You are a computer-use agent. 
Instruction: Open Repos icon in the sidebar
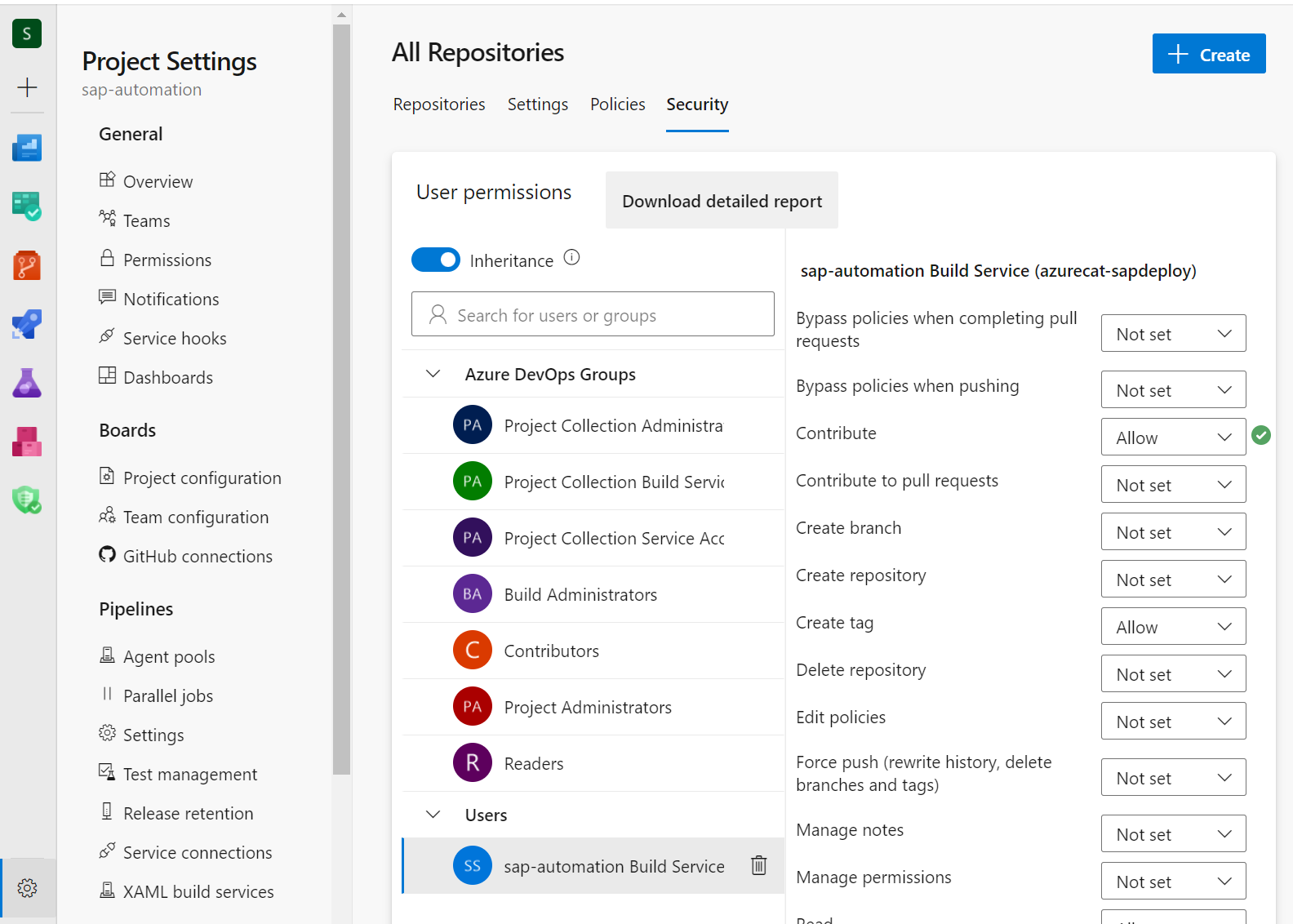[x=27, y=265]
